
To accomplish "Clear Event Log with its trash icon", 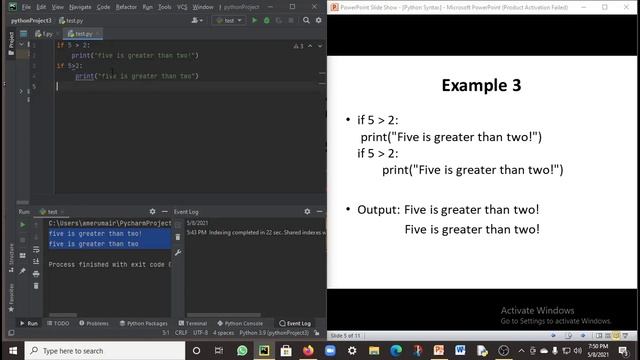I will tap(178, 237).
